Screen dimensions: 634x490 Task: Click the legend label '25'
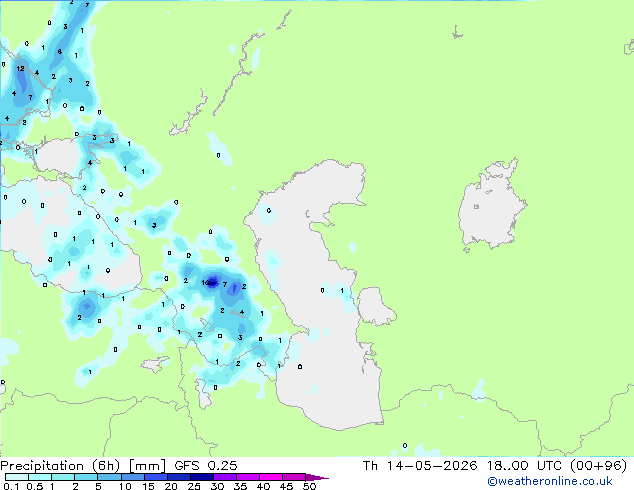coord(194,486)
